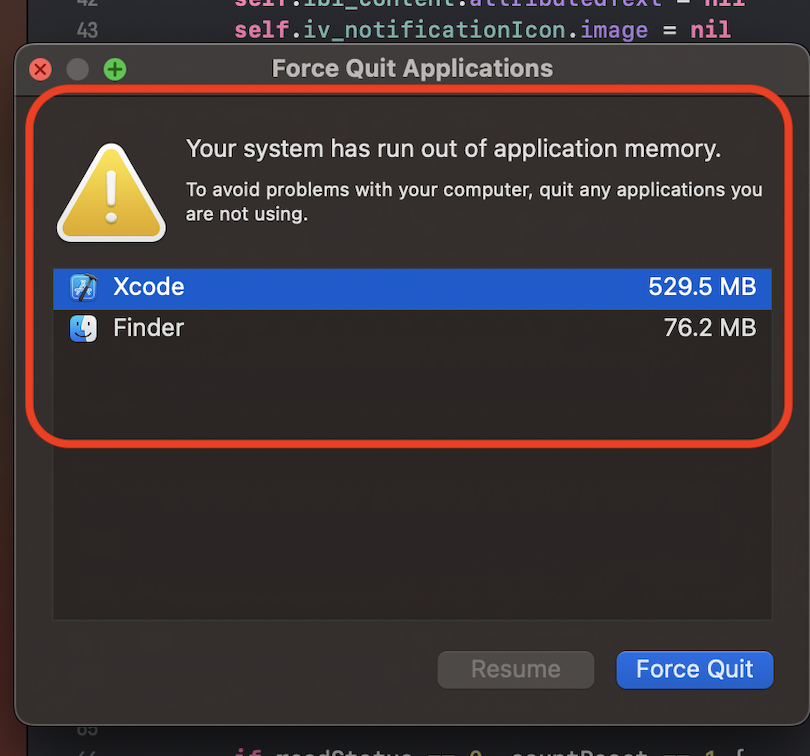Click empty area below the Finder row
Image resolution: width=810 pixels, height=756 pixels.
[x=412, y=483]
